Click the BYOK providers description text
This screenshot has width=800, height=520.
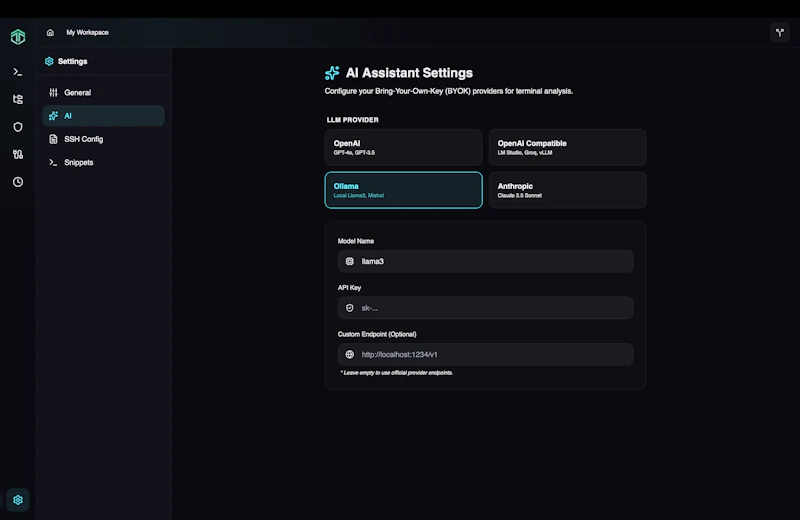[448, 91]
